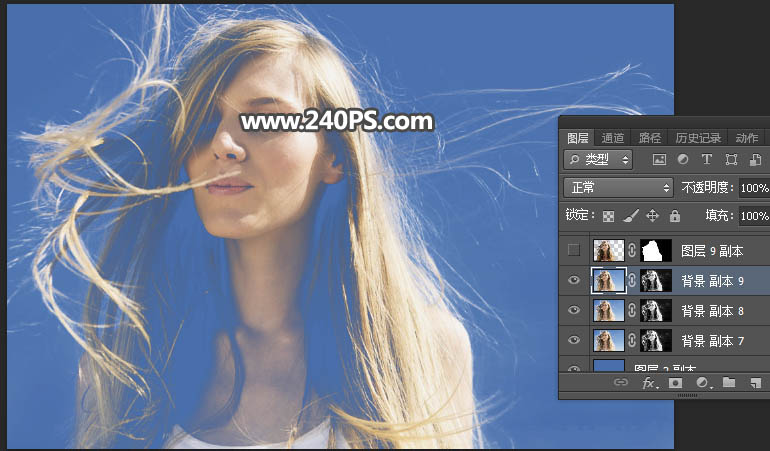The width and height of the screenshot is (770, 451).
Task: Filter layers by text type icon
Action: (707, 159)
